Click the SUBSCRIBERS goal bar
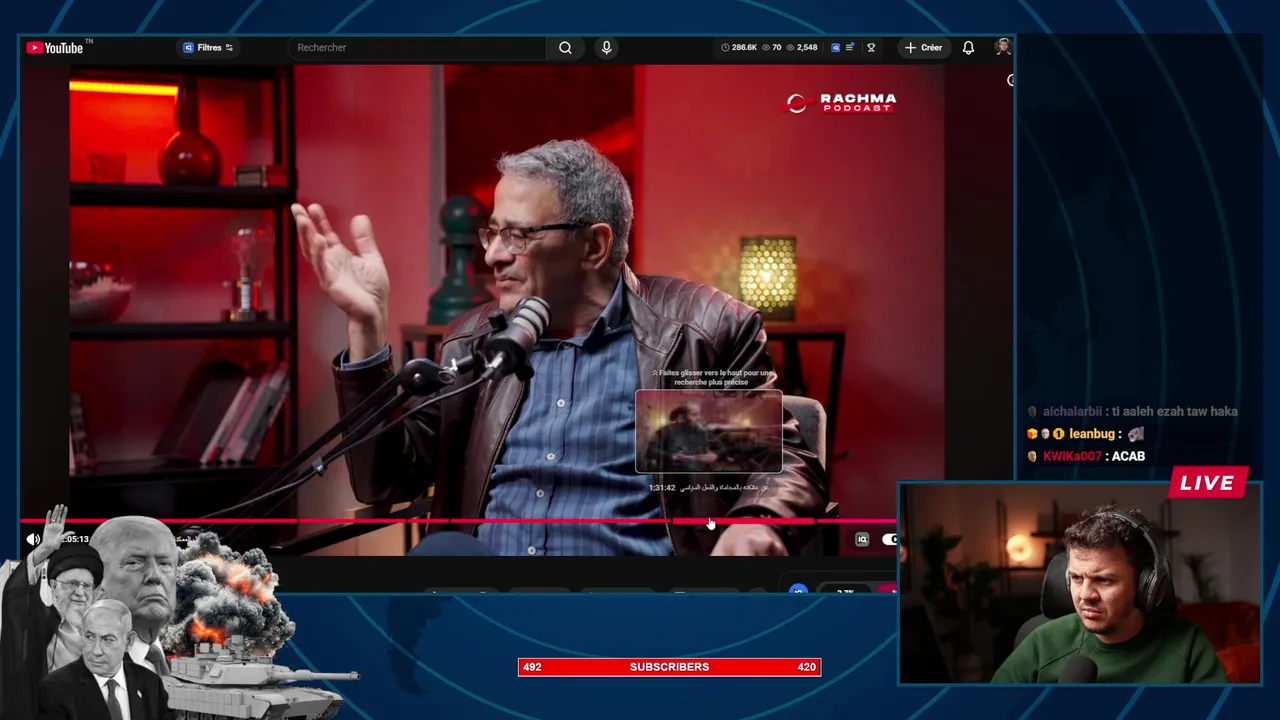Screen dimensions: 1280x720 (x=669, y=667)
